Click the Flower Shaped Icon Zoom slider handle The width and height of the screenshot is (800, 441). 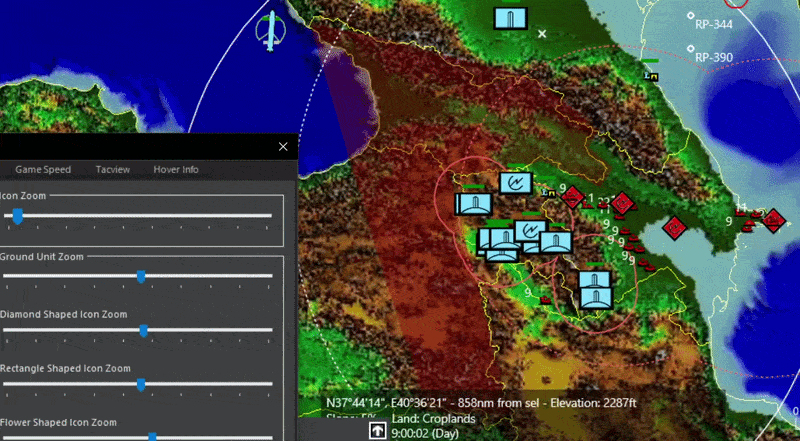[x=152, y=436]
